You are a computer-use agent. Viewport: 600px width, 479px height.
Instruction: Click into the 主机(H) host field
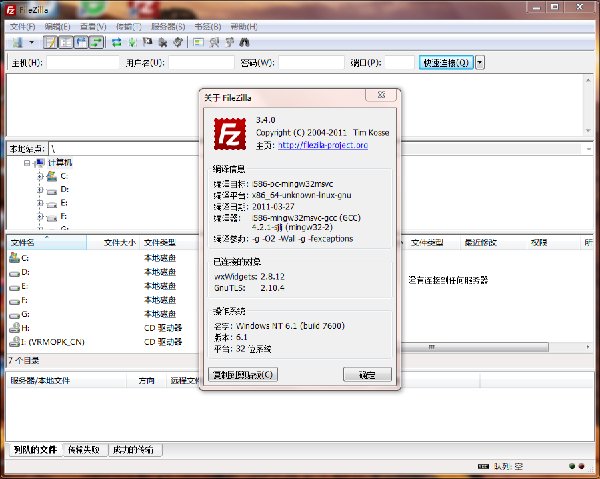(83, 63)
